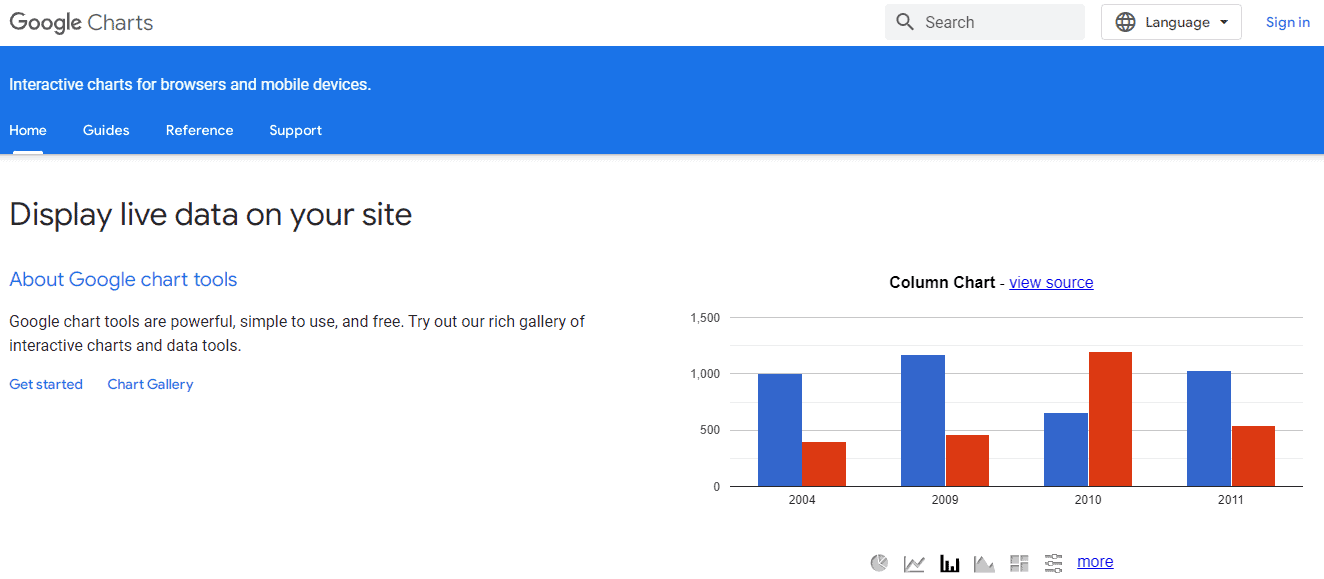The image size is (1324, 579).
Task: Click the Get started link
Action: click(45, 384)
